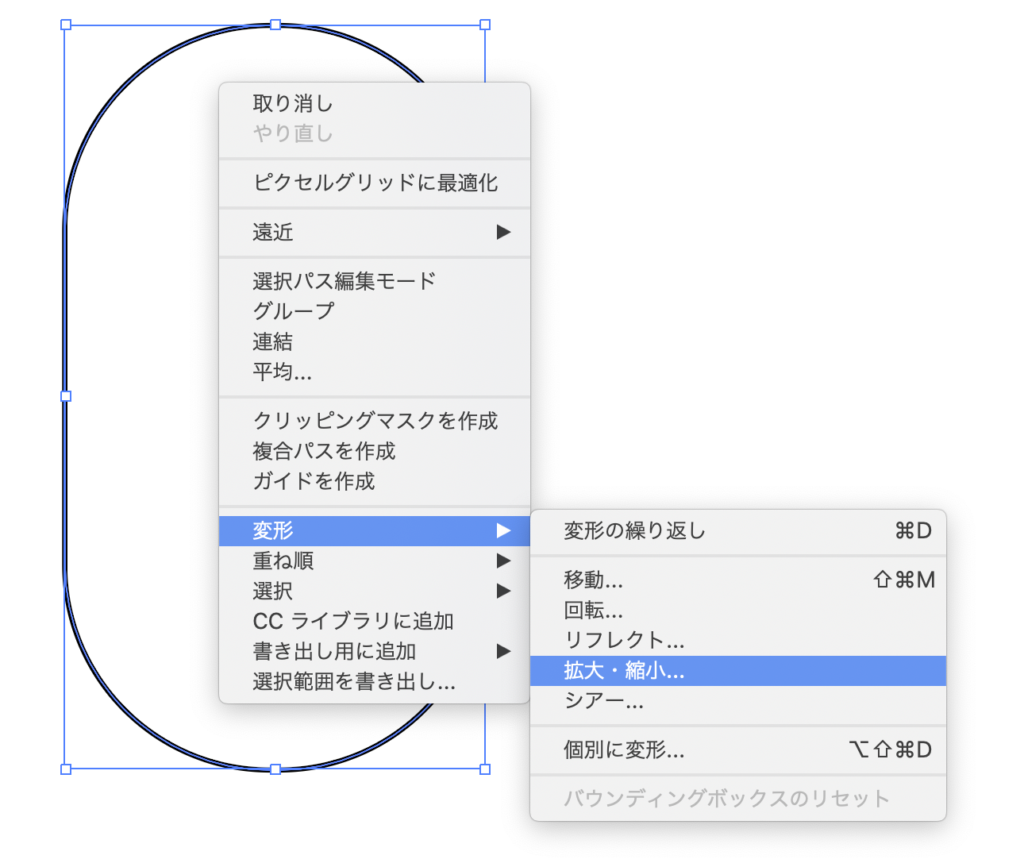
Task: Choose 選択パス編集モード from the menu
Action: click(344, 281)
